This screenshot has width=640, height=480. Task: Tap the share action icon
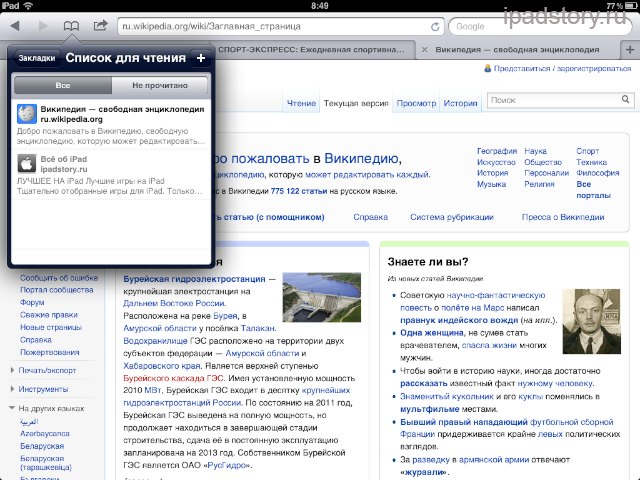pyautogui.click(x=100, y=26)
